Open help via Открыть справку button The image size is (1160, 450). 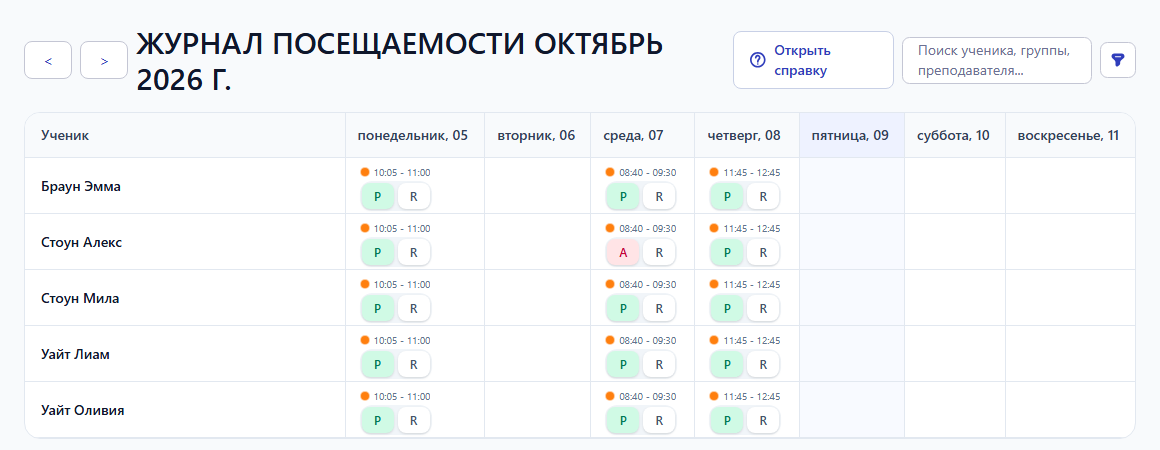click(813, 60)
